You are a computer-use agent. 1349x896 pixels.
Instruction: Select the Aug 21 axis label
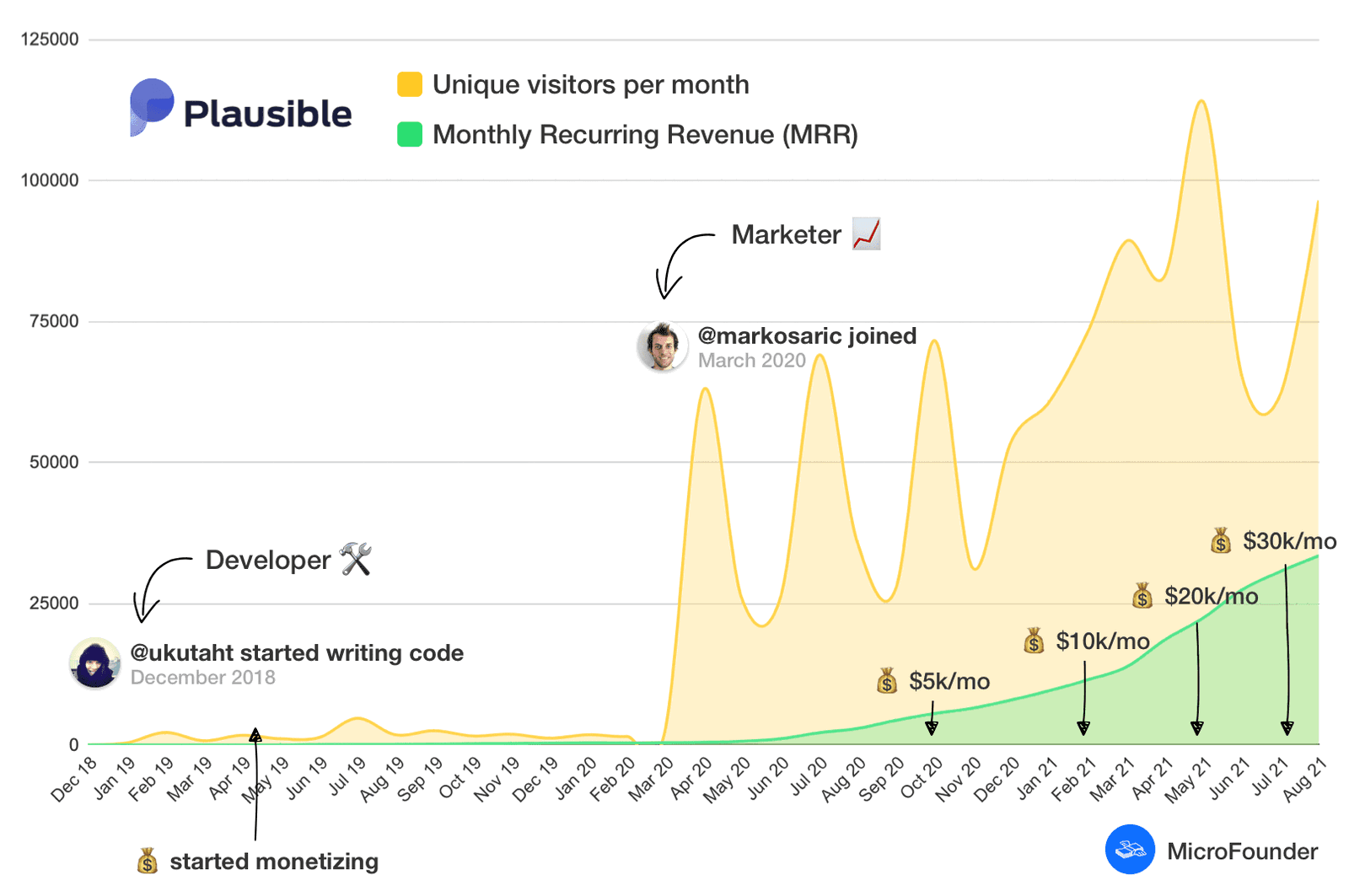(x=1305, y=779)
